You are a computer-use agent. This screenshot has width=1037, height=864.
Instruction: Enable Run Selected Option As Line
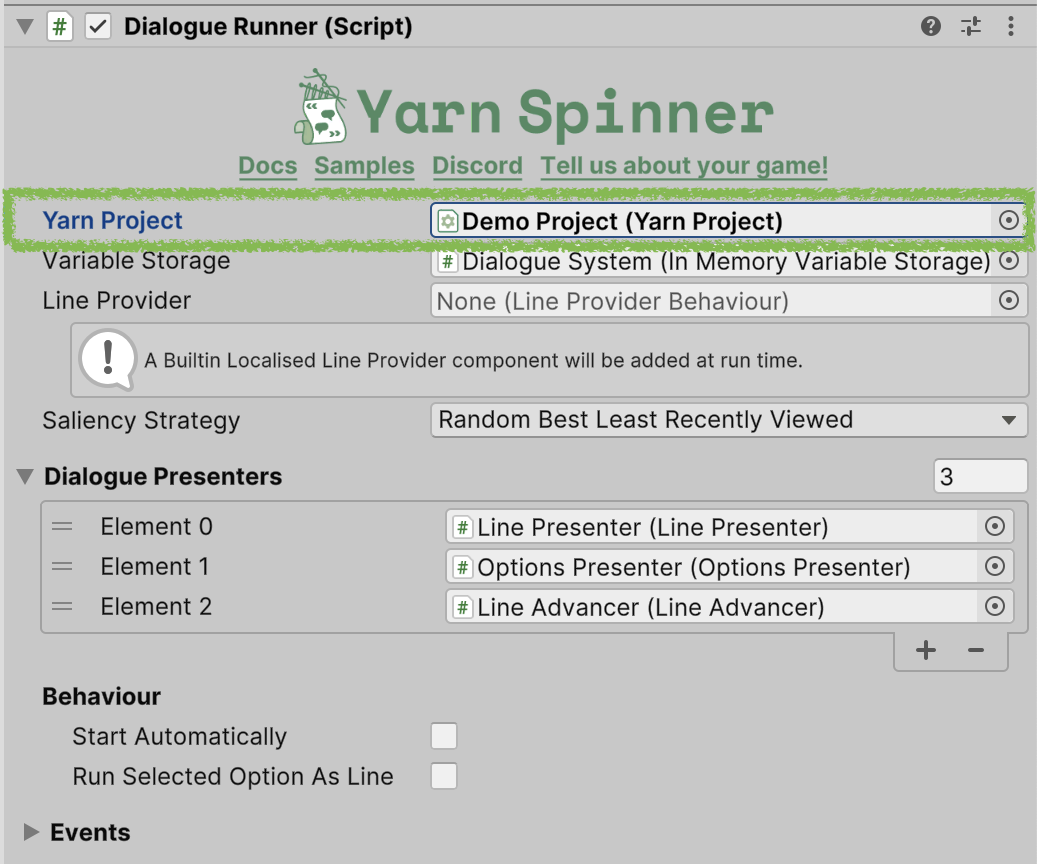[x=443, y=776]
